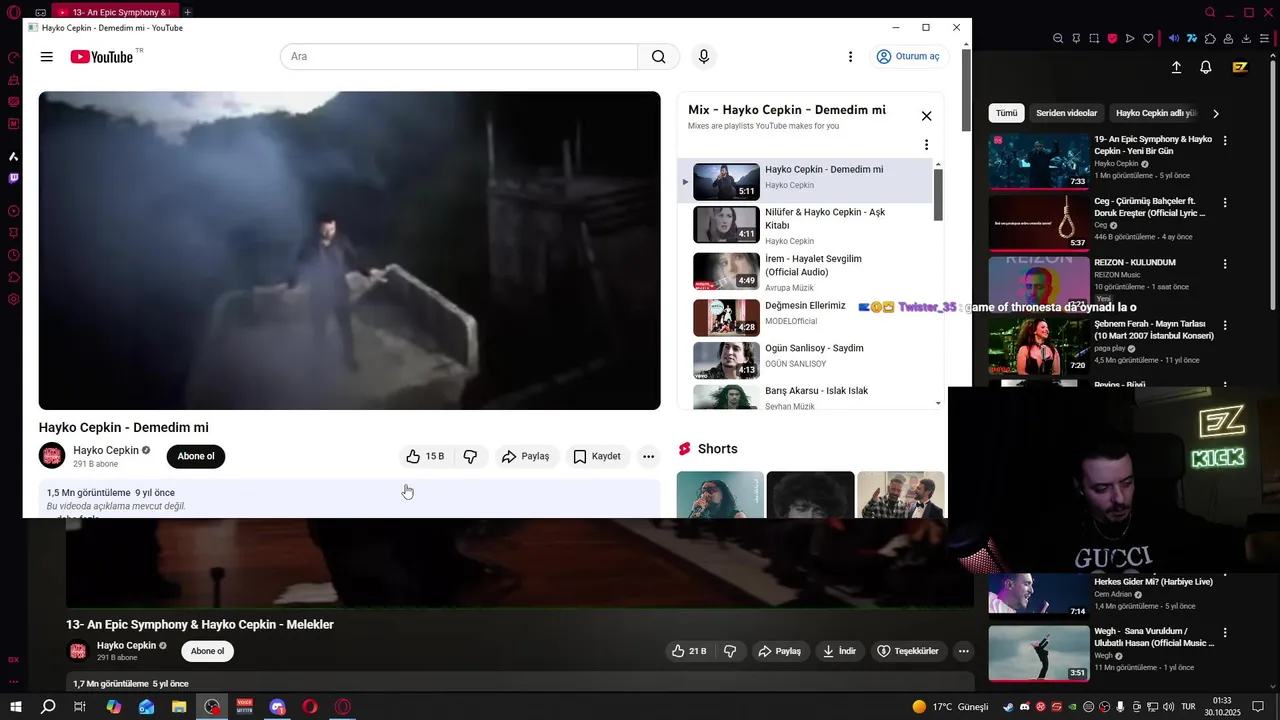Click Teşekkürler button in background window
The height and width of the screenshot is (720, 1280).
pos(908,651)
